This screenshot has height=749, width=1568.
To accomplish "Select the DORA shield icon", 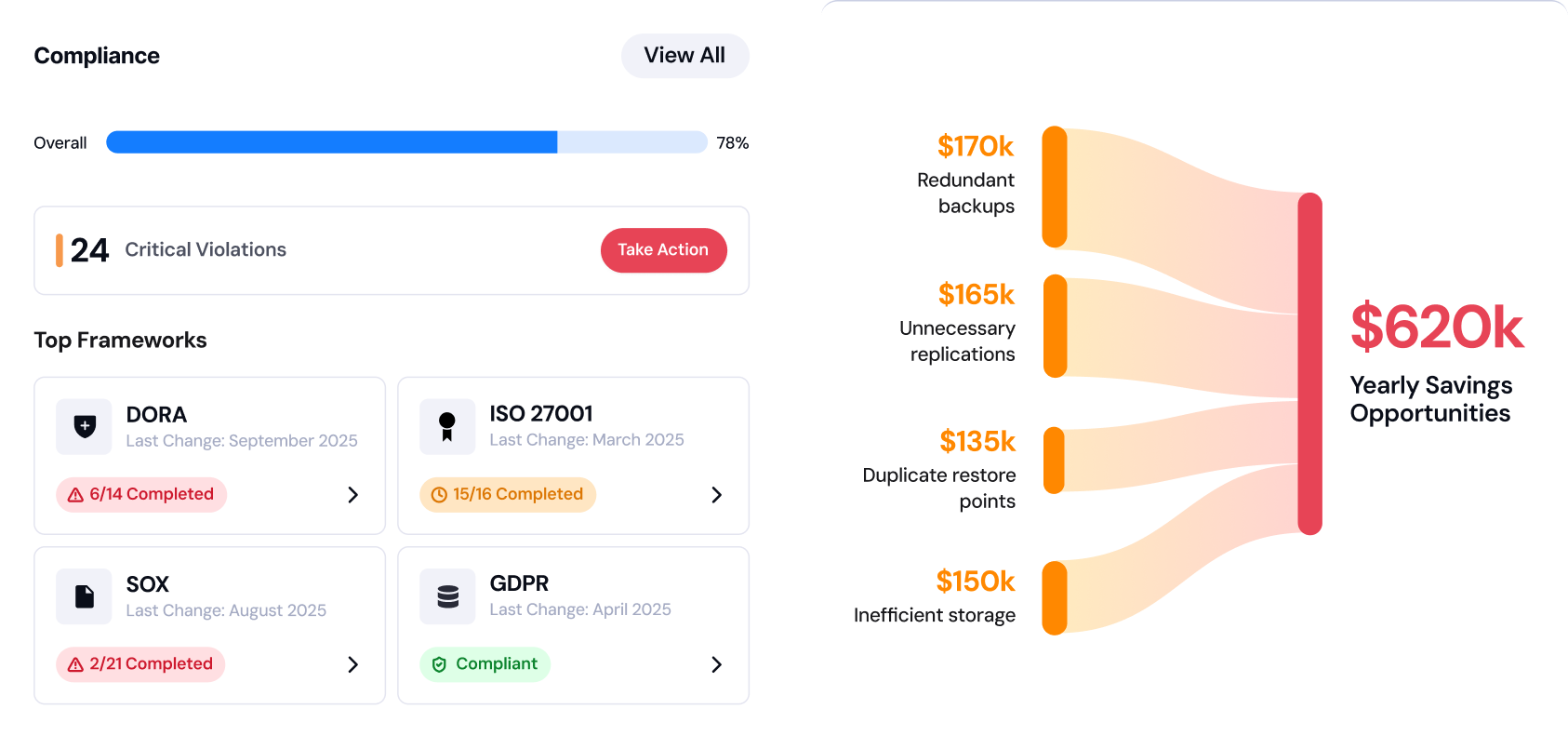I will click(x=84, y=426).
